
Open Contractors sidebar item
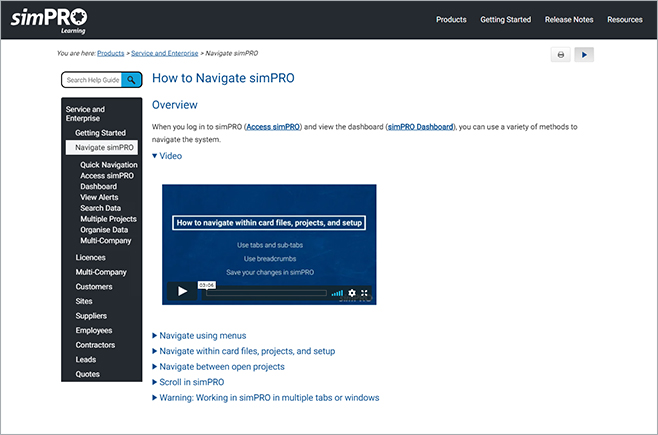(x=95, y=345)
